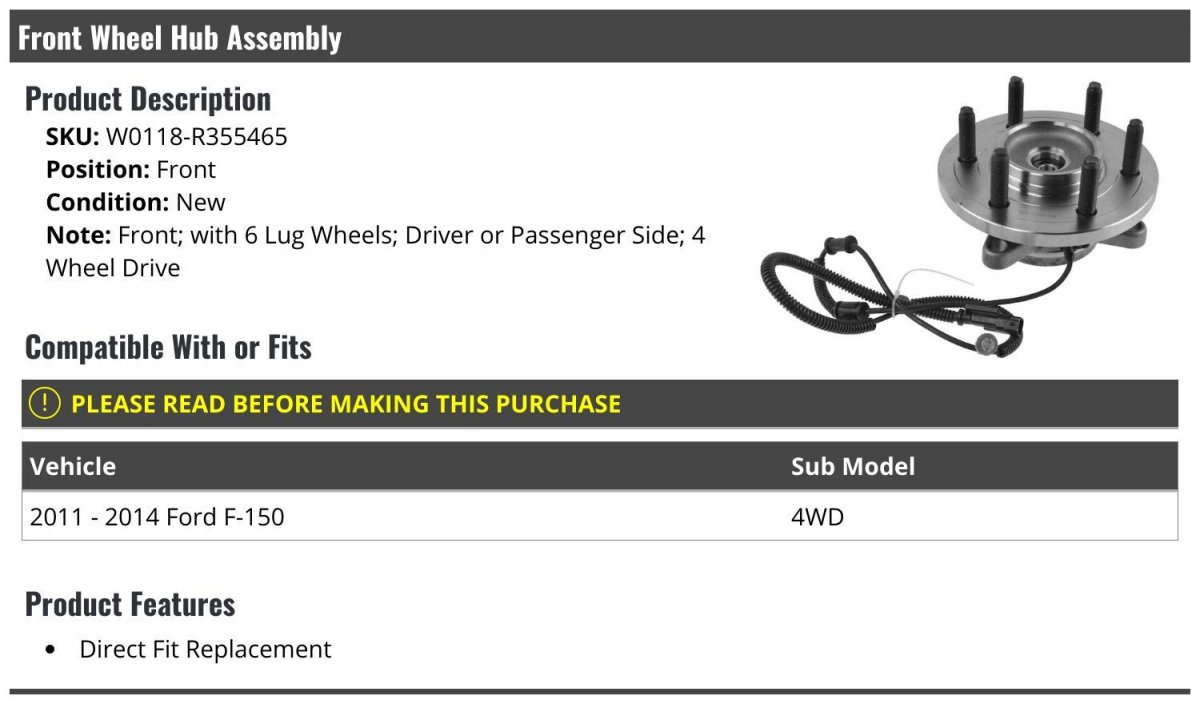Click the bold SKU label
The width and height of the screenshot is (1200, 704).
pos(72,137)
